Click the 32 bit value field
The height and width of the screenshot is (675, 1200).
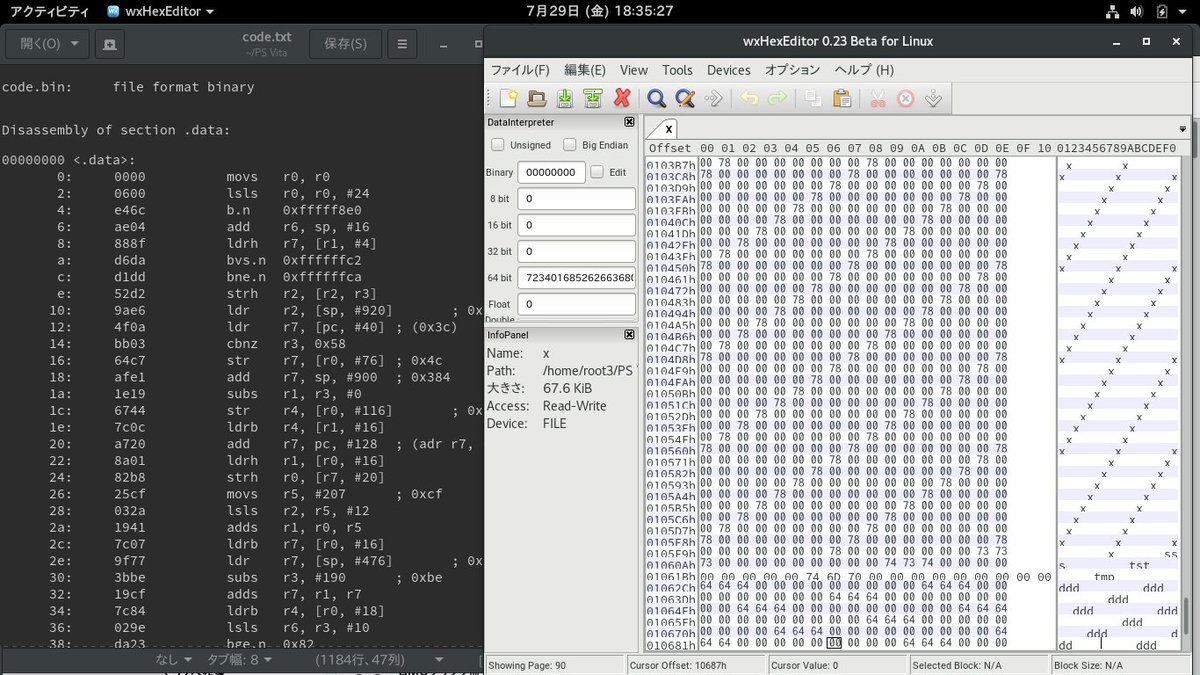[576, 252]
